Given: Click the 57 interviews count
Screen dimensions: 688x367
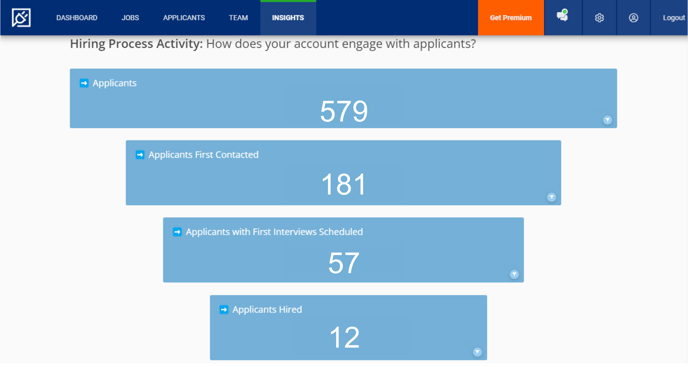Looking at the screenshot, I should (x=344, y=263).
